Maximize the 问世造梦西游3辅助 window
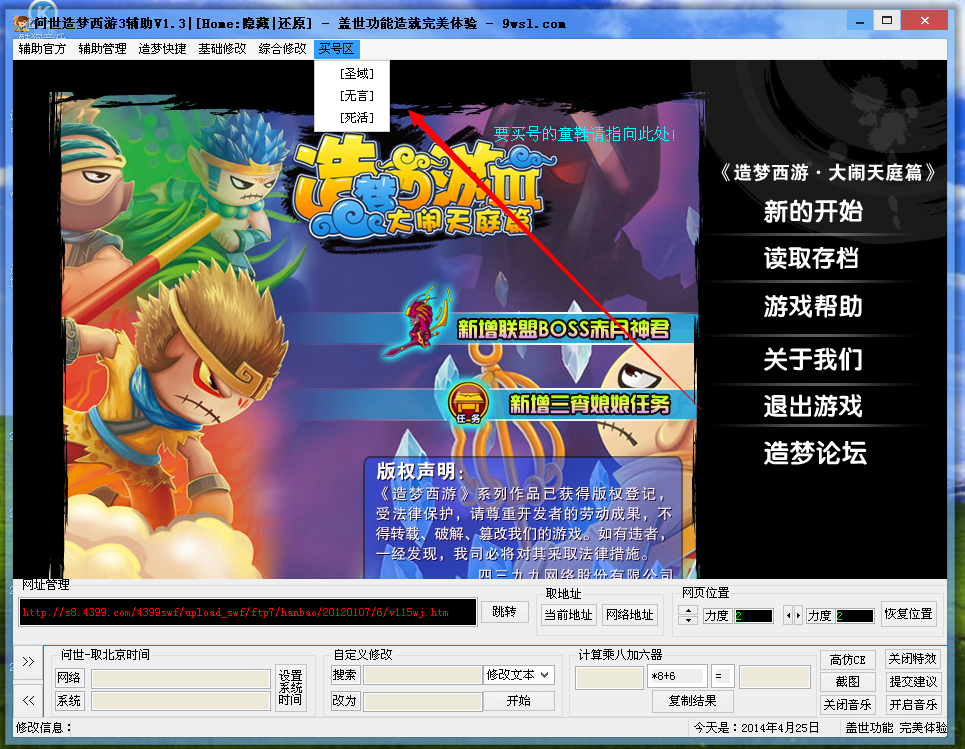 click(x=887, y=21)
